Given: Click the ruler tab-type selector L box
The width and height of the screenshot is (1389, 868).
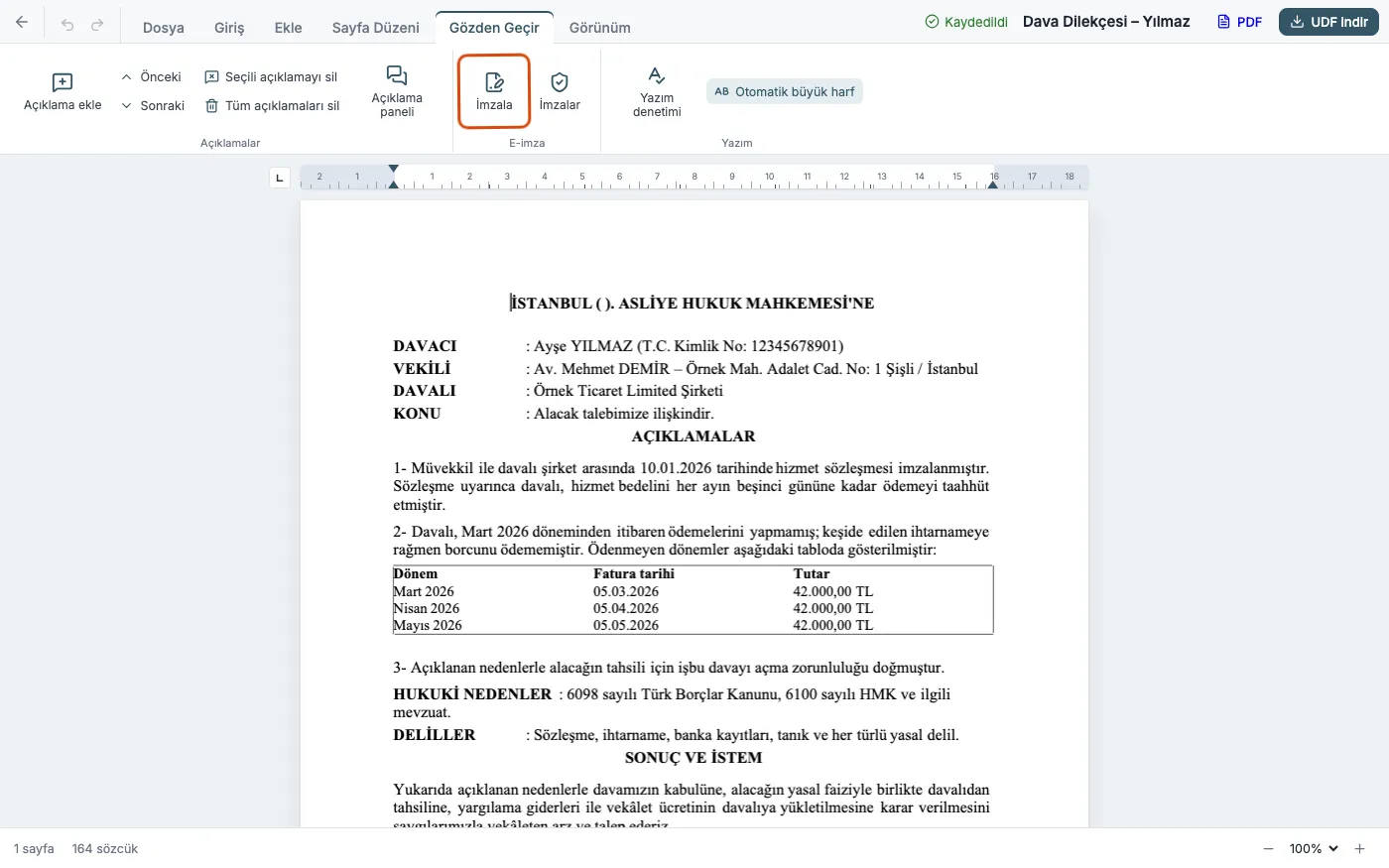Looking at the screenshot, I should [x=280, y=178].
